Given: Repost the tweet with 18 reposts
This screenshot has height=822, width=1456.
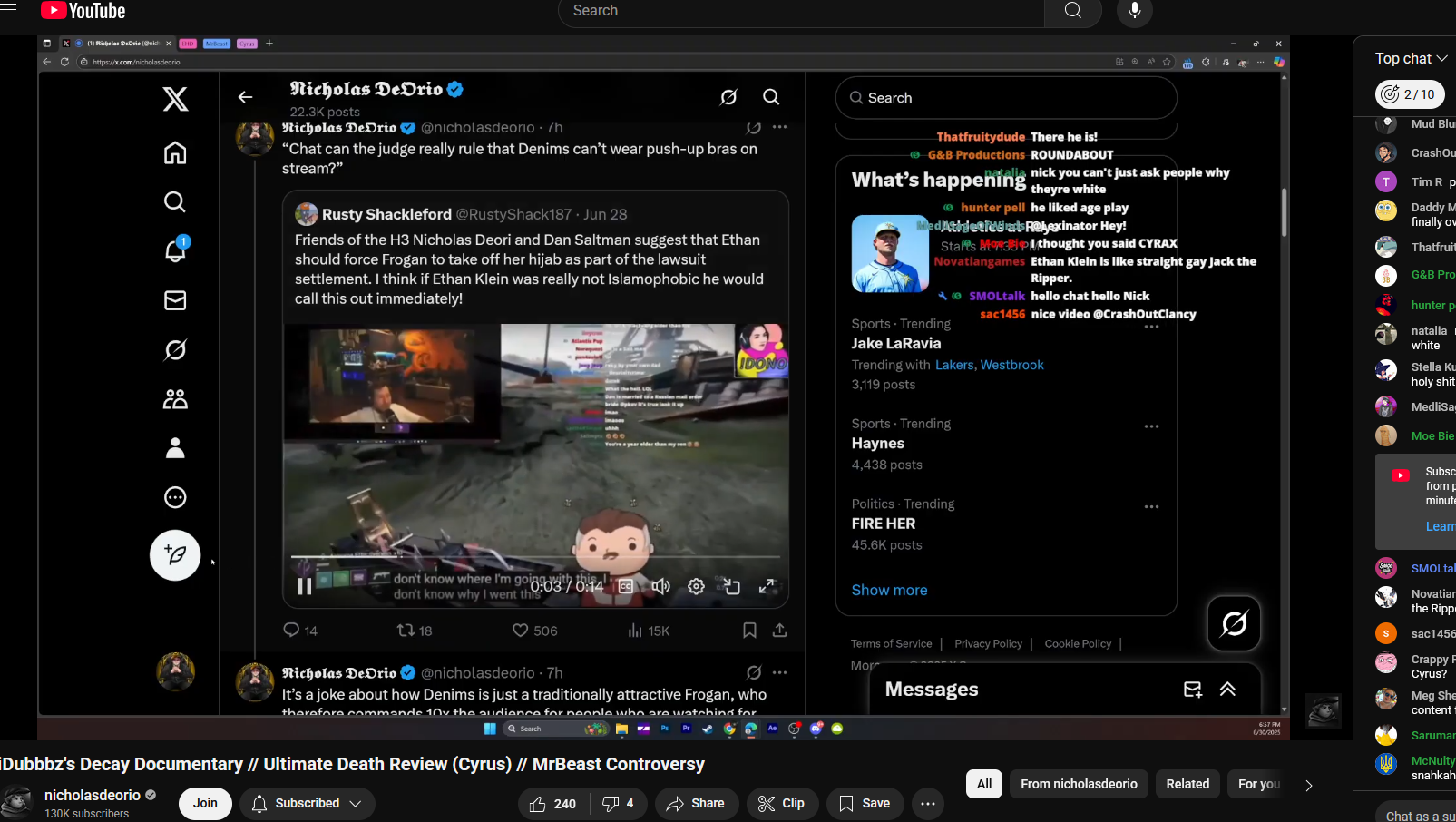Looking at the screenshot, I should click(415, 631).
